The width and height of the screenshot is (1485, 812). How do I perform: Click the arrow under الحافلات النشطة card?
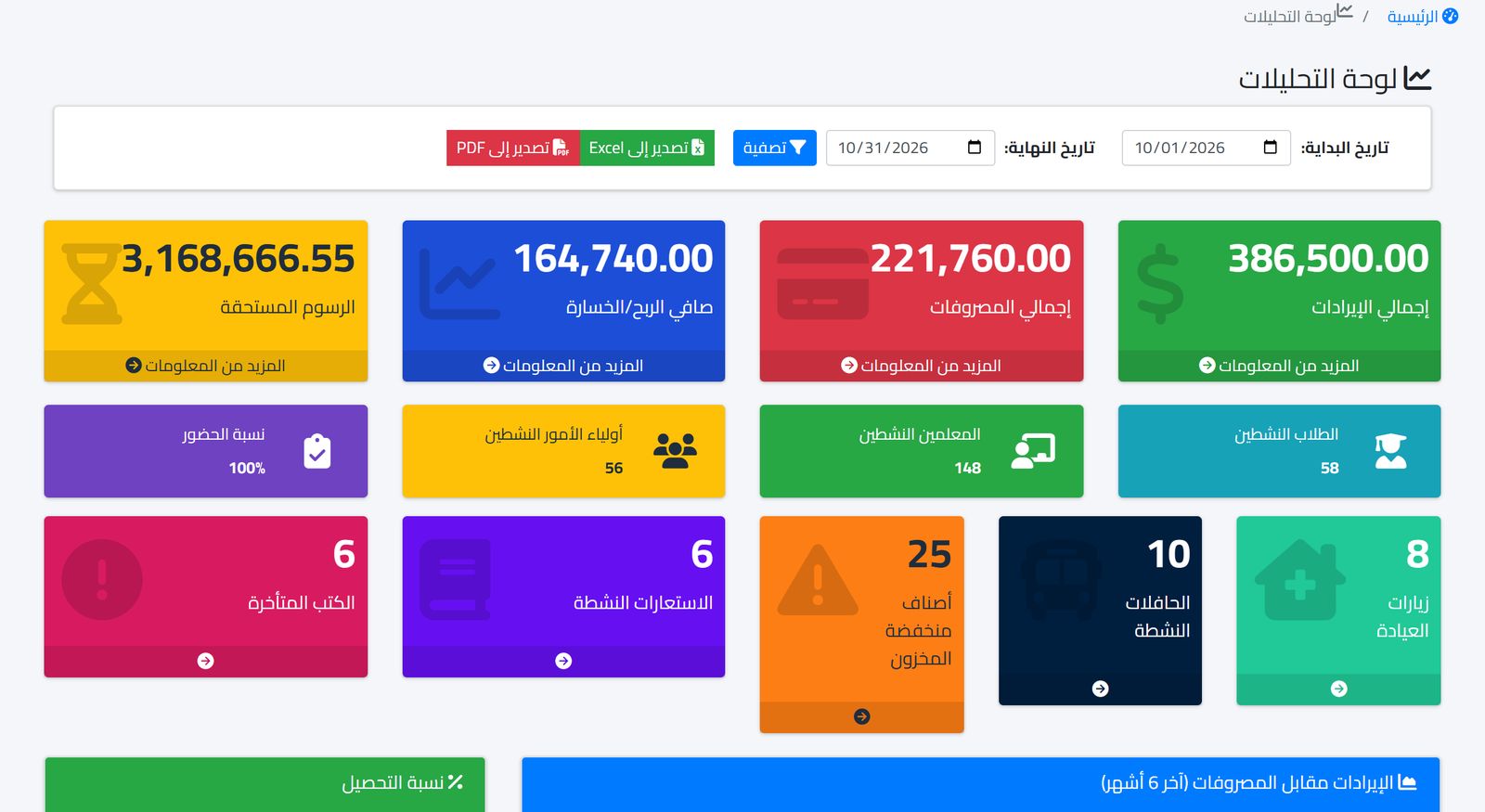click(1100, 689)
